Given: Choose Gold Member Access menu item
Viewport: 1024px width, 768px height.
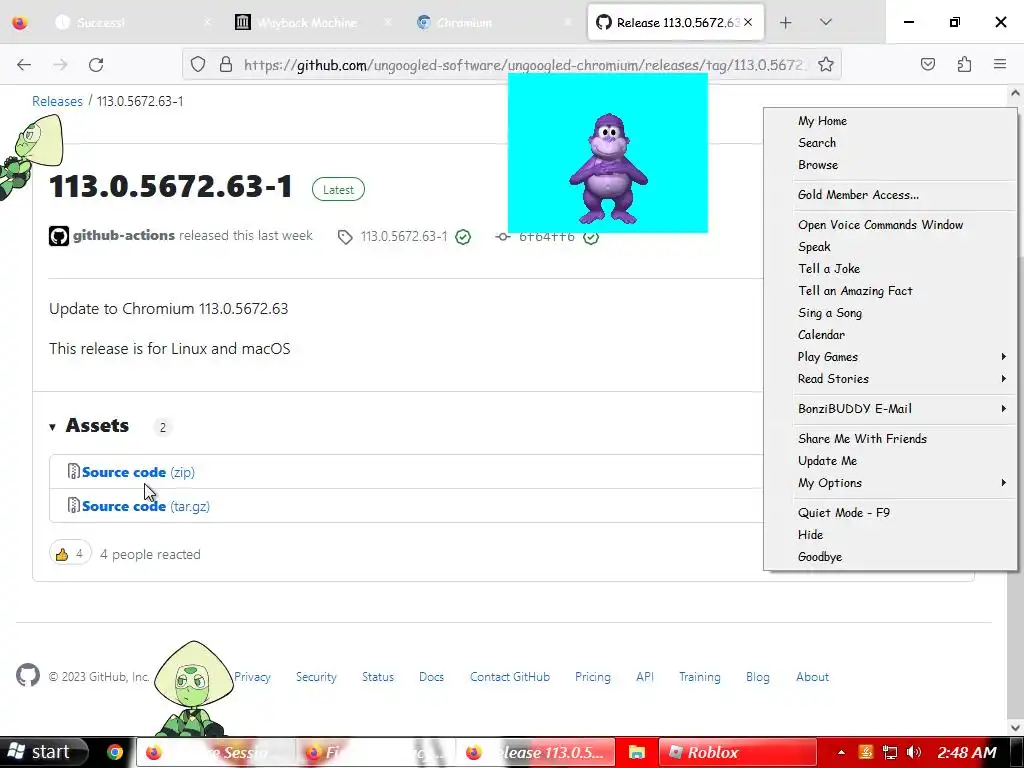Looking at the screenshot, I should pos(890,195).
